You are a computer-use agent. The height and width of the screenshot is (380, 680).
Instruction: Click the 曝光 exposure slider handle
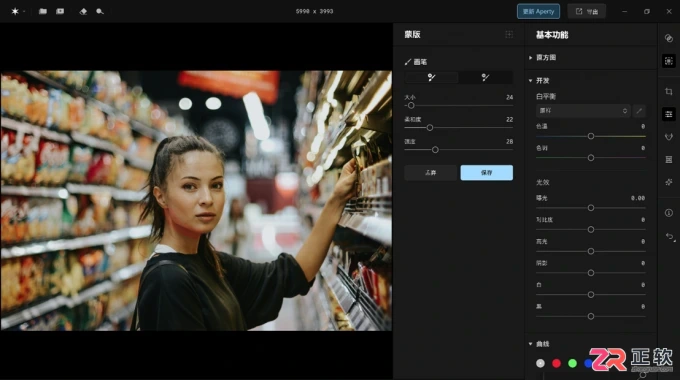point(591,208)
